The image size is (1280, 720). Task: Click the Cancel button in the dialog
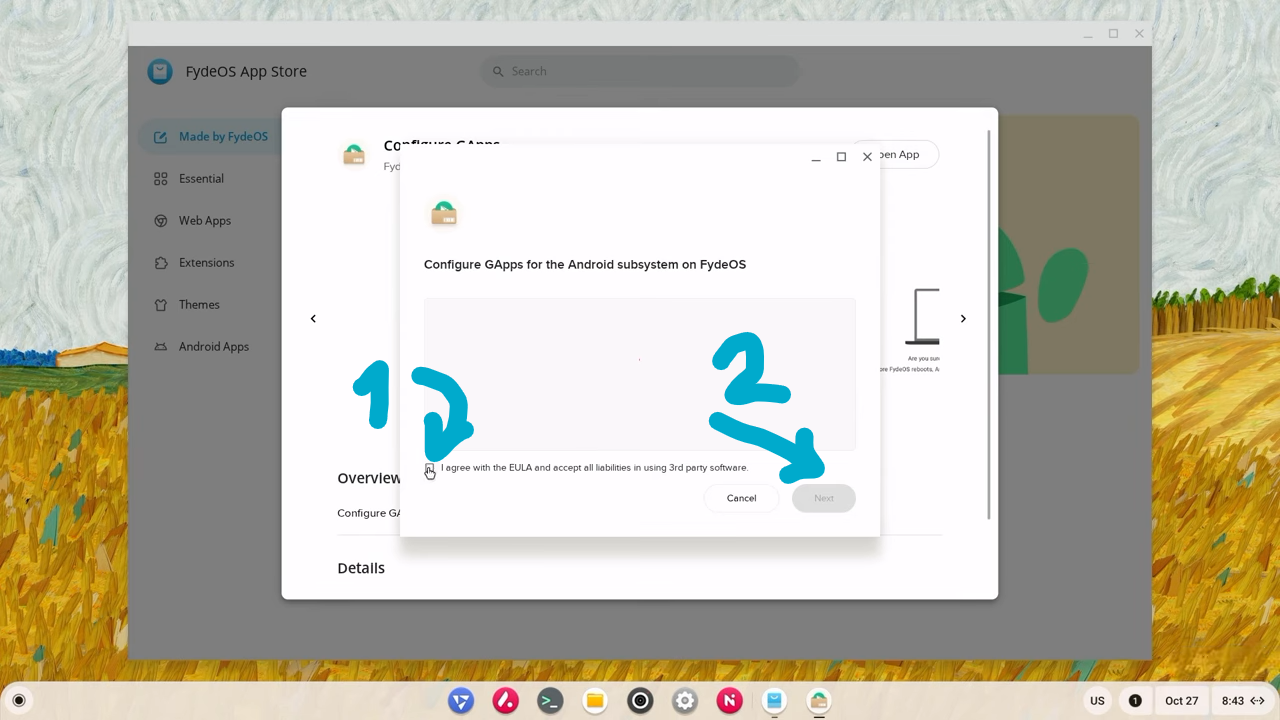coord(741,498)
